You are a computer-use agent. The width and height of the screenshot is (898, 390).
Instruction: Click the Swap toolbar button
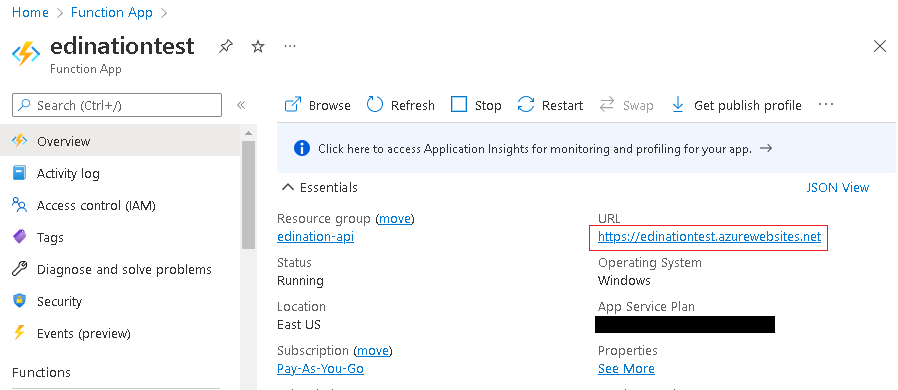point(626,105)
